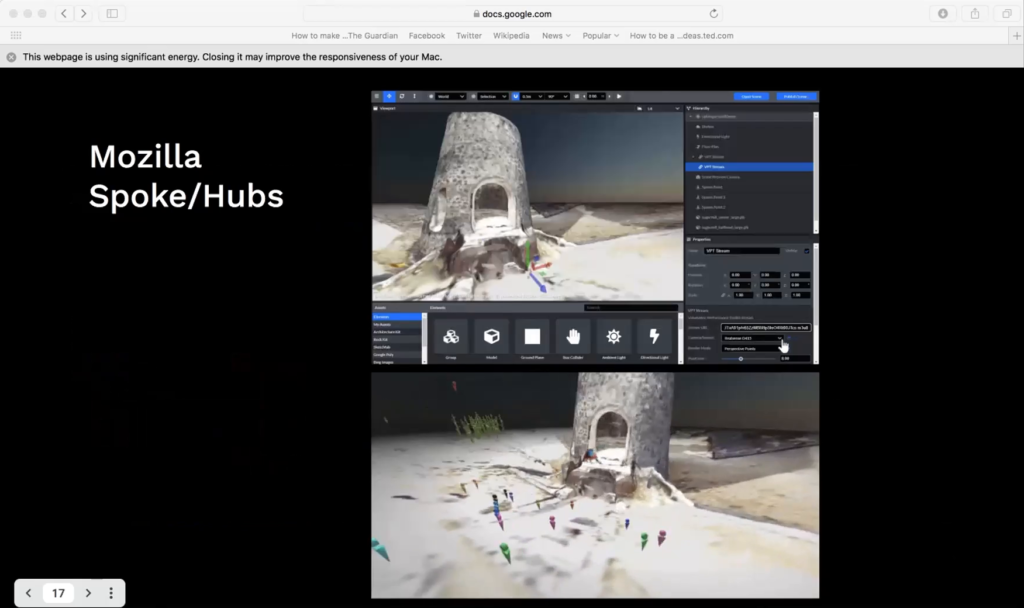Toggle the uniform scale lock icon
The width and height of the screenshot is (1024, 608).
tap(723, 295)
